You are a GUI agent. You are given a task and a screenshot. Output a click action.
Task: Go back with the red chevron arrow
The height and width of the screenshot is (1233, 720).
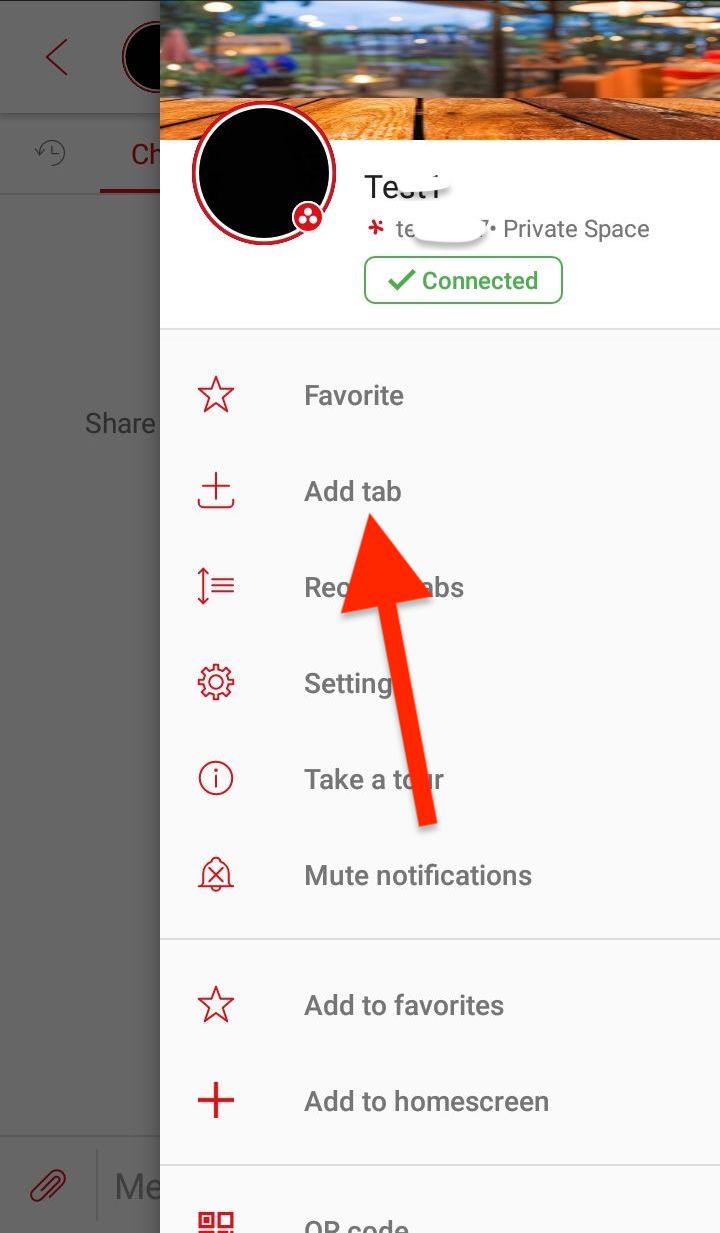pos(57,57)
